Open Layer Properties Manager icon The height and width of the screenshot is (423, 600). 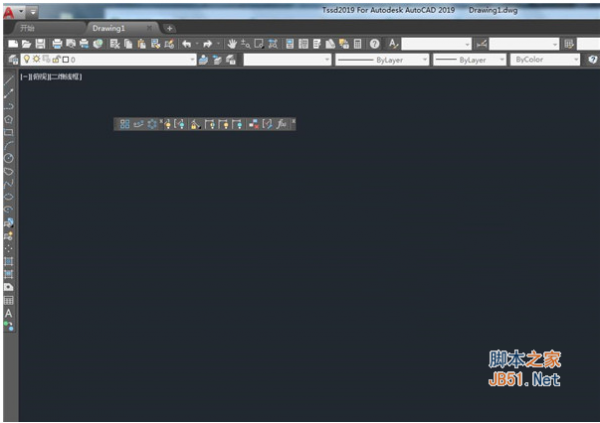click(13, 60)
